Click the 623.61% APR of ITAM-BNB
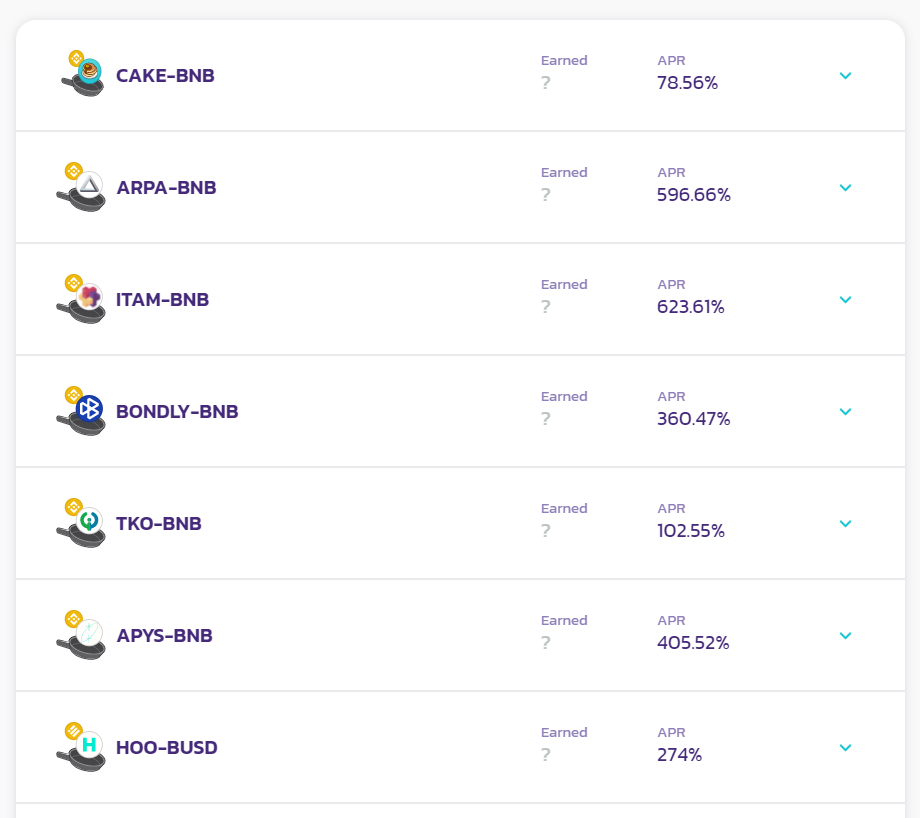The width and height of the screenshot is (920, 818). 691,307
